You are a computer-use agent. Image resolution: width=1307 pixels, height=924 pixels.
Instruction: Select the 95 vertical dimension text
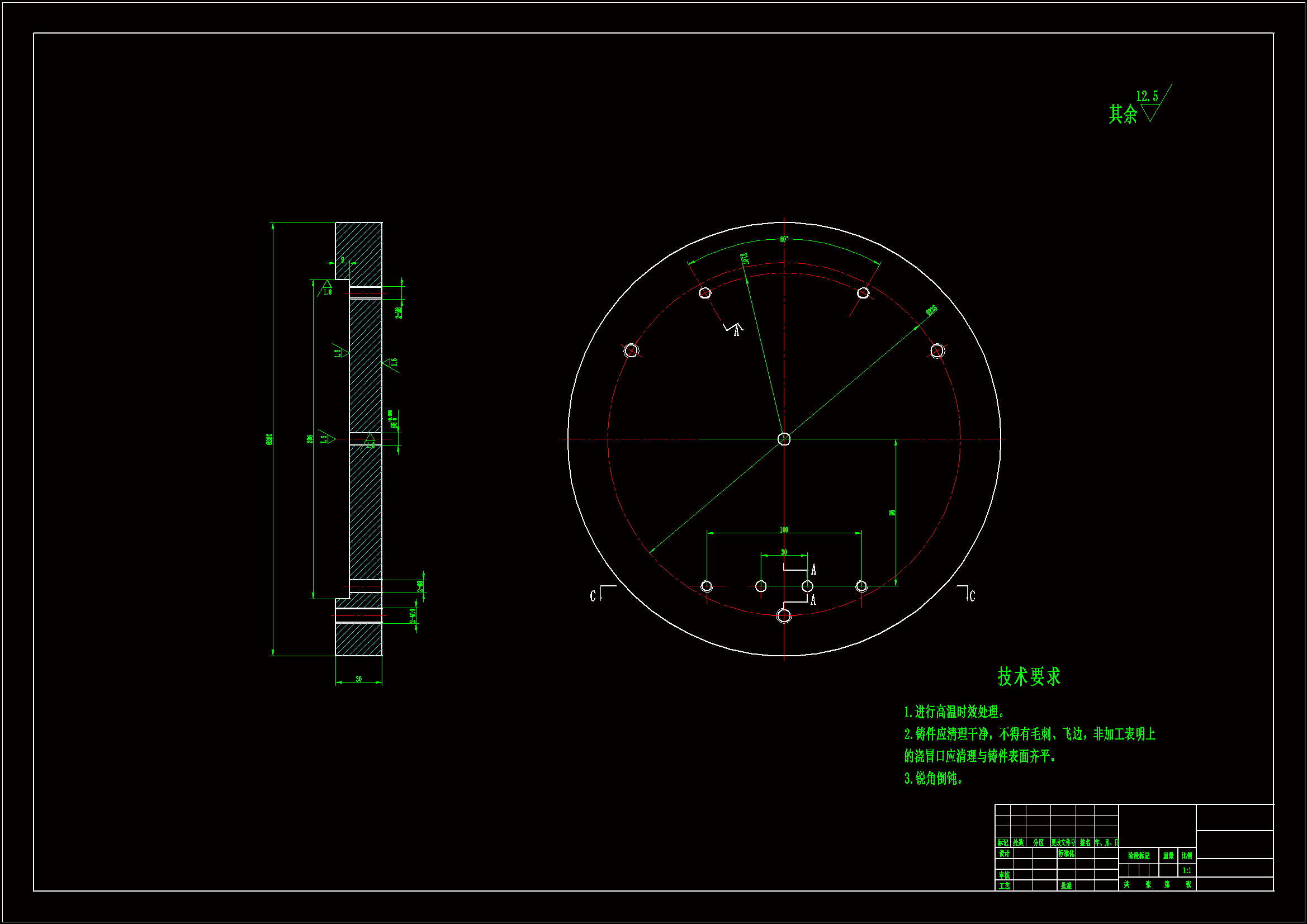click(x=893, y=513)
